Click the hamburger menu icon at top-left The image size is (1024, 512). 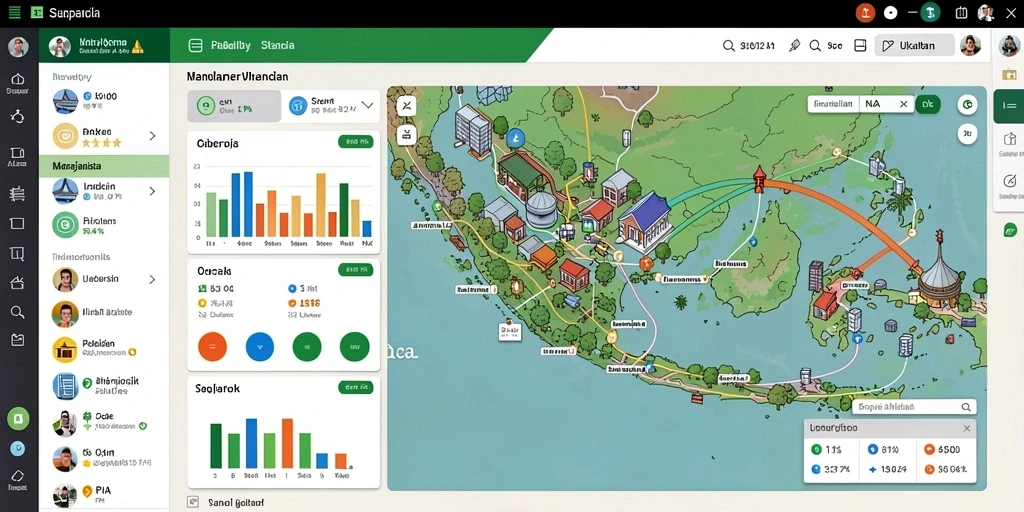(14, 12)
